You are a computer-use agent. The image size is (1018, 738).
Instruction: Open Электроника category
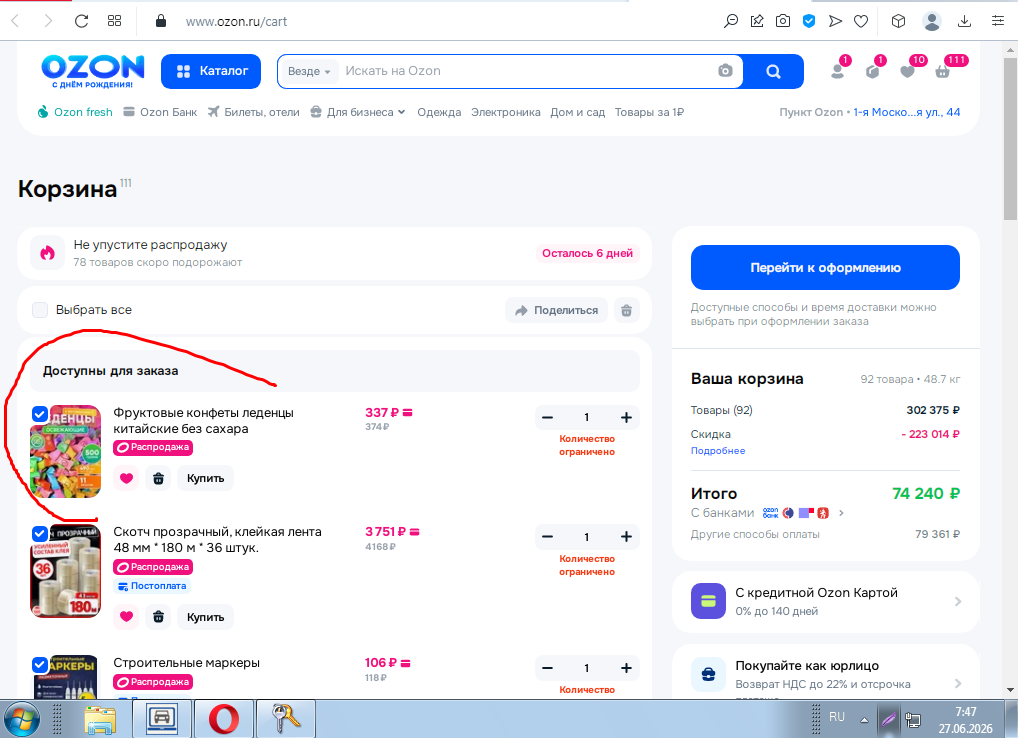click(506, 112)
